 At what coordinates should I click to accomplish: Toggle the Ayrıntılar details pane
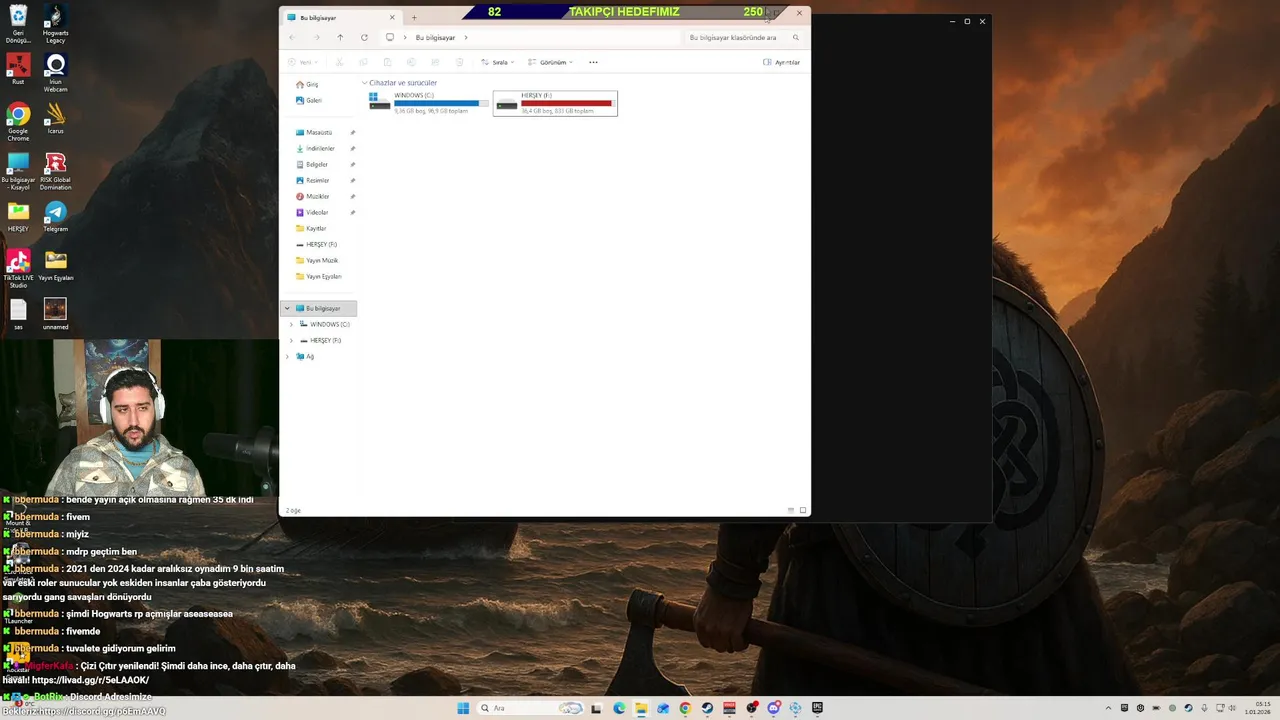781,62
